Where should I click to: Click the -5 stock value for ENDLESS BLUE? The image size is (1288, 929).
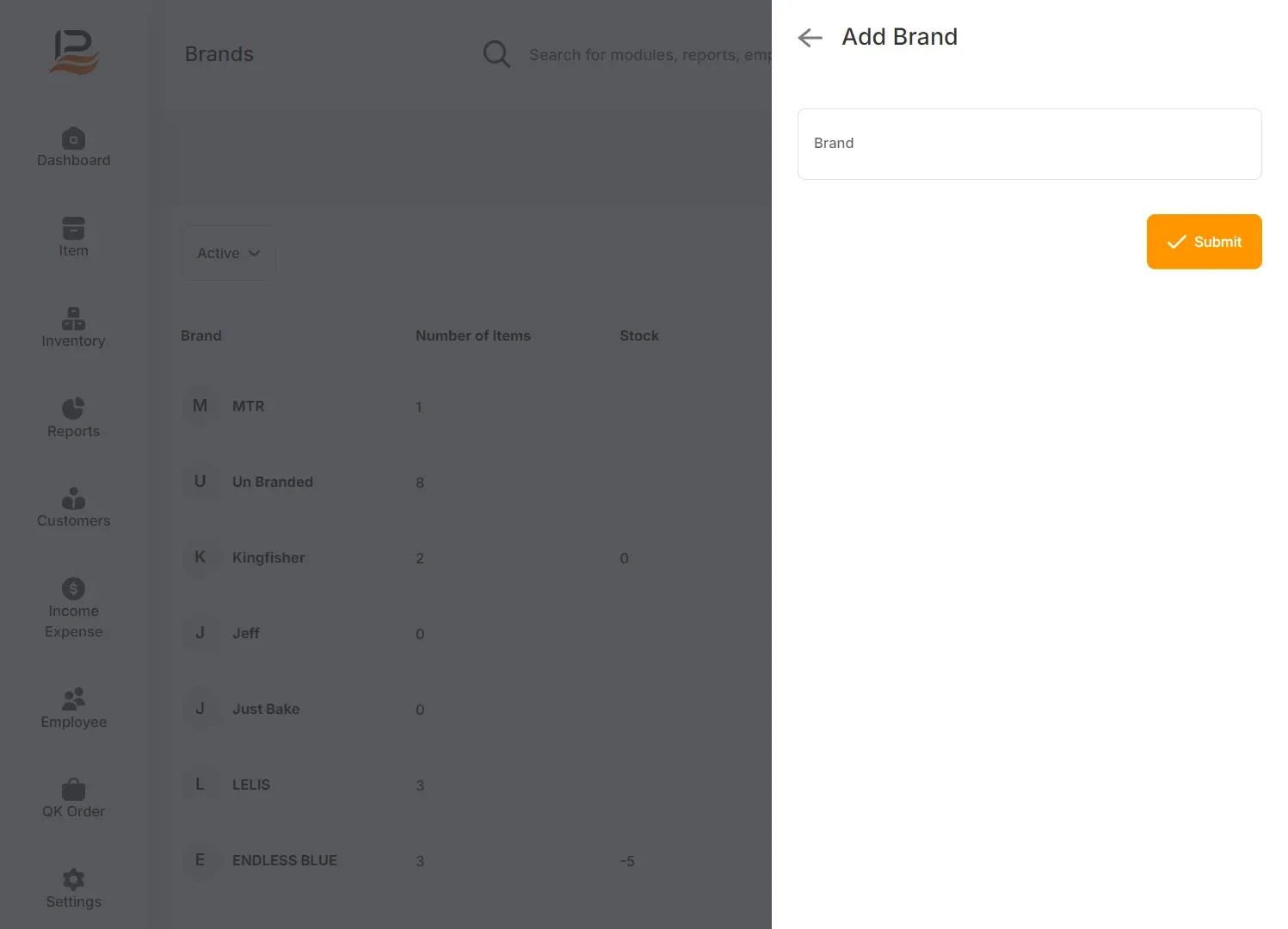pyautogui.click(x=627, y=861)
